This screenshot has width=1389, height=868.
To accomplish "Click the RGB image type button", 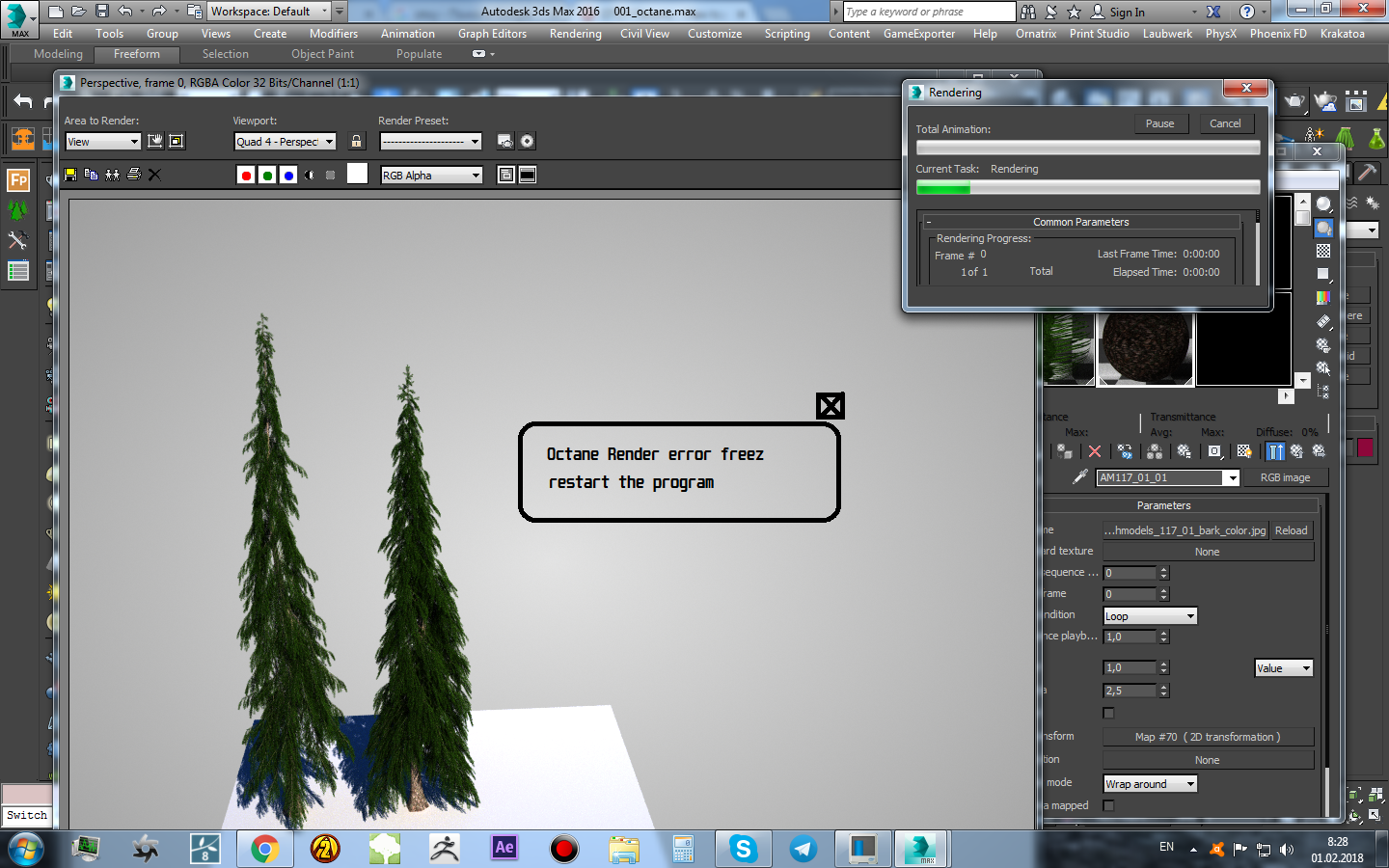I will point(1286,477).
